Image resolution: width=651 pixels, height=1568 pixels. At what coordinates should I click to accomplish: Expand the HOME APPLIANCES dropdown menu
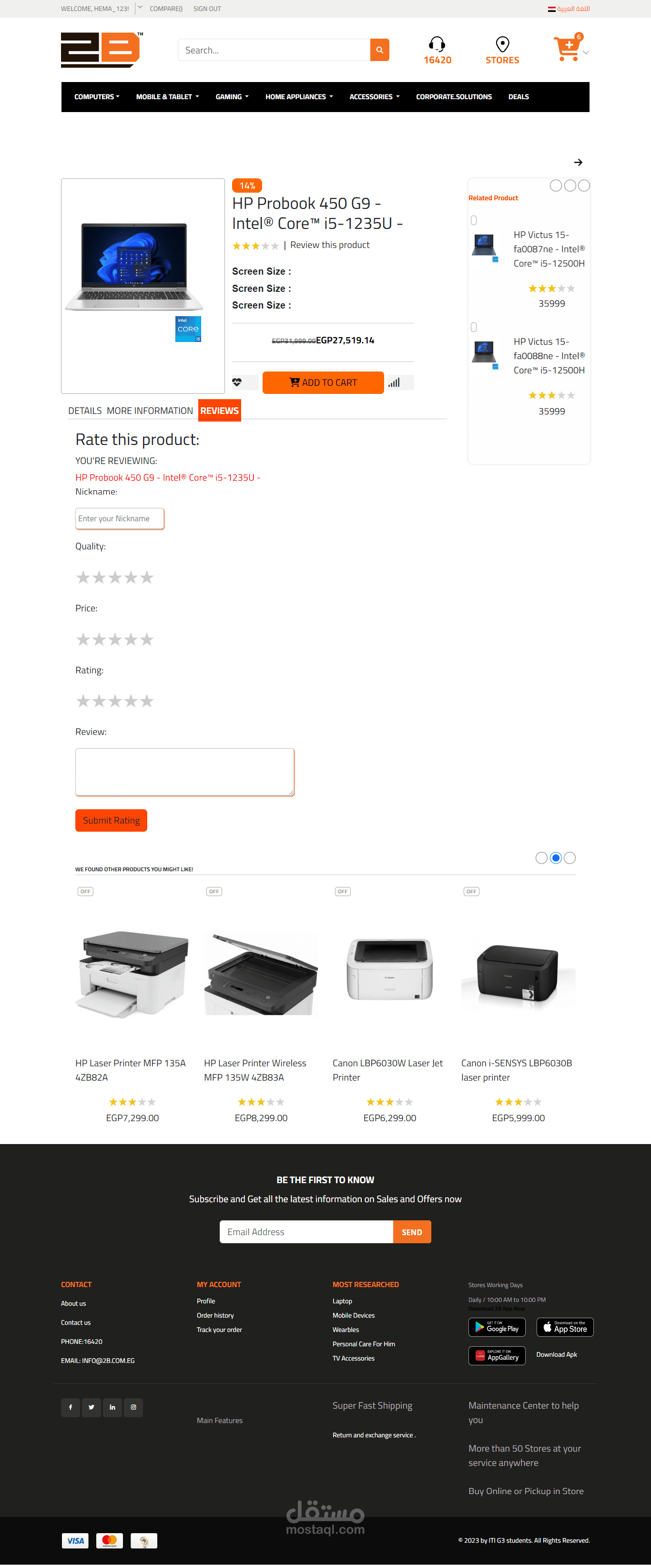tap(299, 97)
